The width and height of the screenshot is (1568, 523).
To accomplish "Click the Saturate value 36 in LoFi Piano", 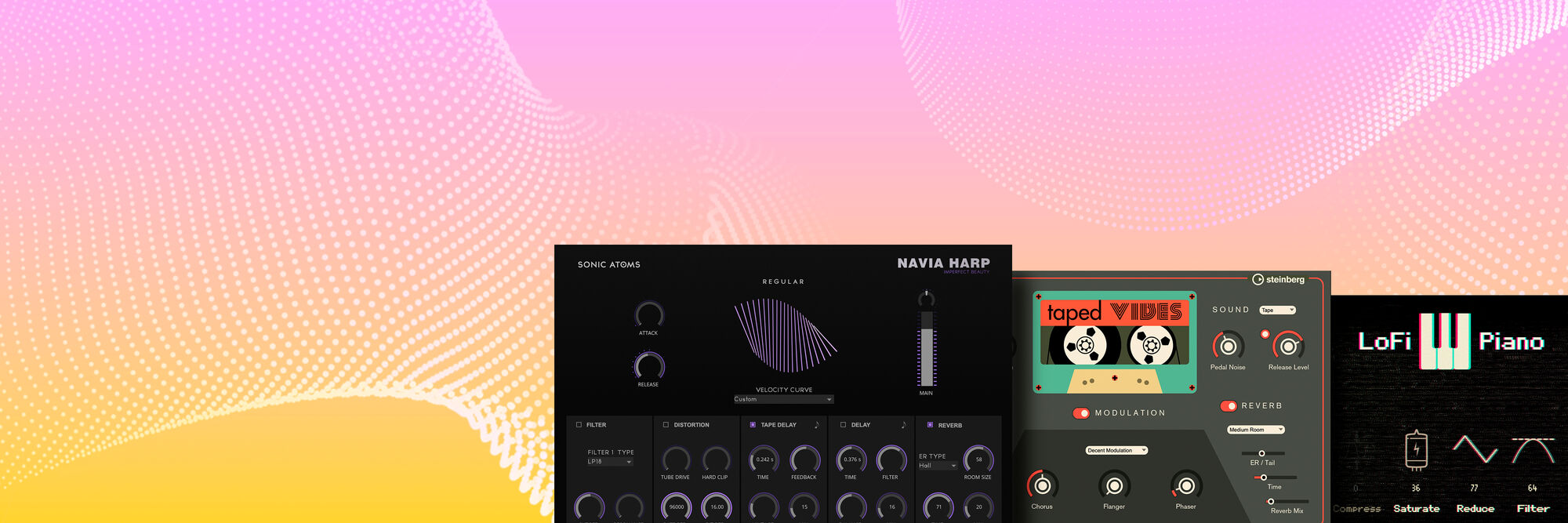I will pyautogui.click(x=1416, y=488).
